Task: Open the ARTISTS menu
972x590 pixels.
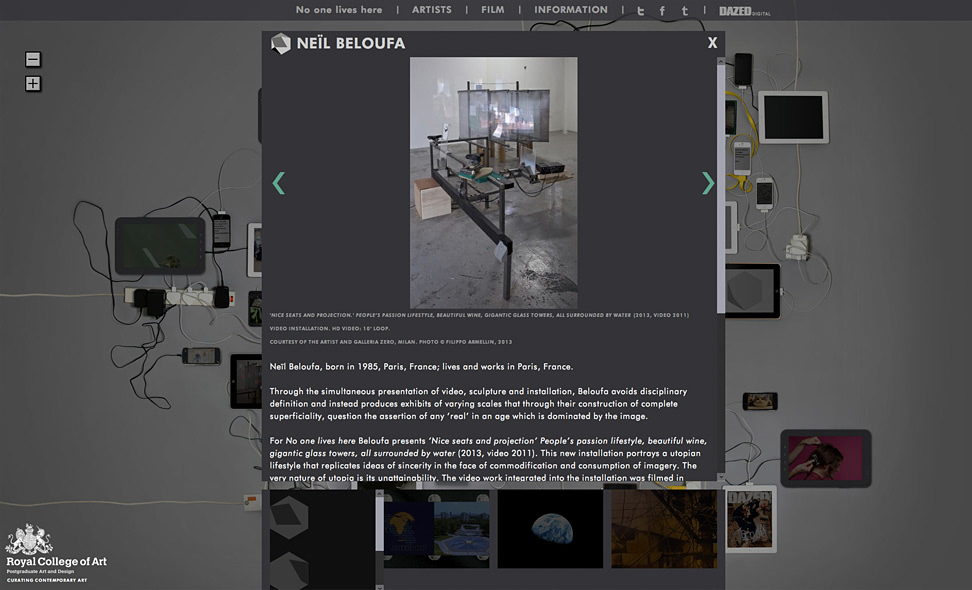Action: 432,10
